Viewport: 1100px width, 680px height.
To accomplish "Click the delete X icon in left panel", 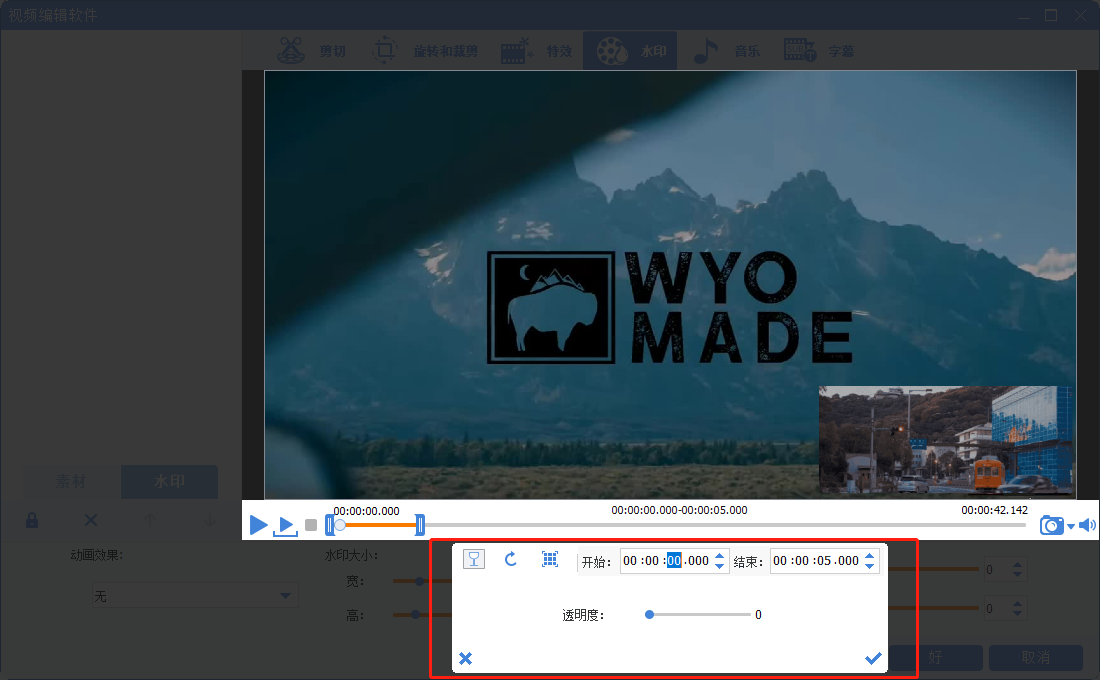I will 90,520.
